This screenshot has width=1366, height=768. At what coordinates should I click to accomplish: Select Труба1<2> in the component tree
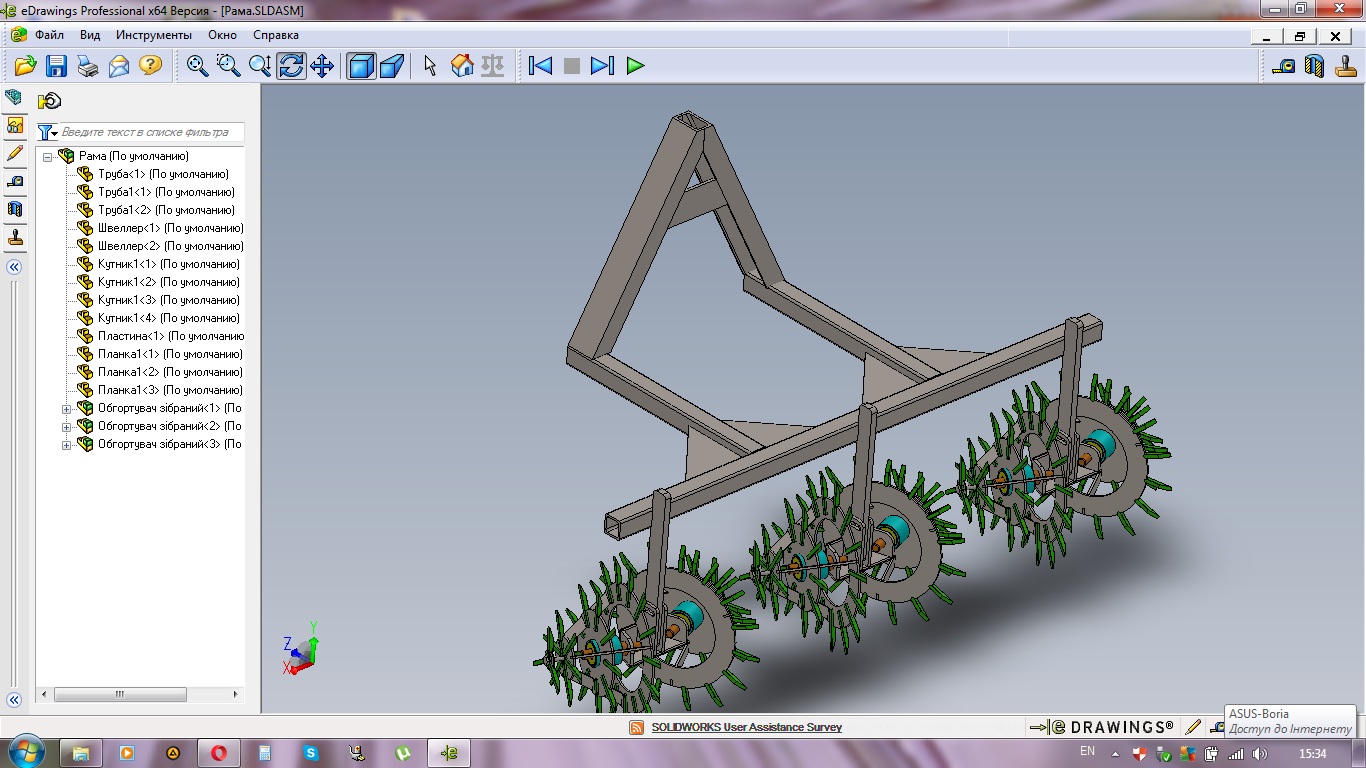pyautogui.click(x=166, y=210)
